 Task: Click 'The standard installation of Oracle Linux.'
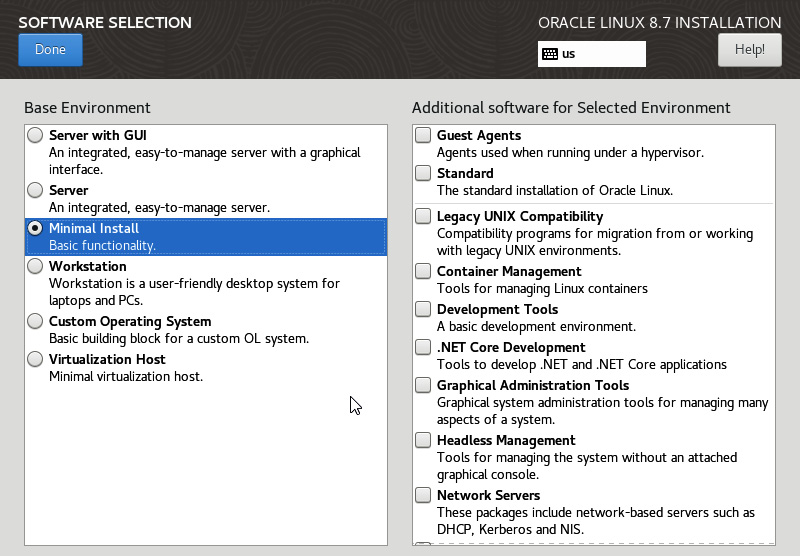pos(555,190)
